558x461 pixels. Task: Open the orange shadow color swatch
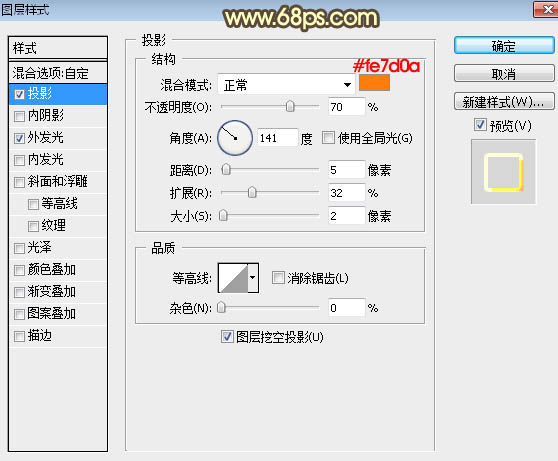tap(374, 83)
